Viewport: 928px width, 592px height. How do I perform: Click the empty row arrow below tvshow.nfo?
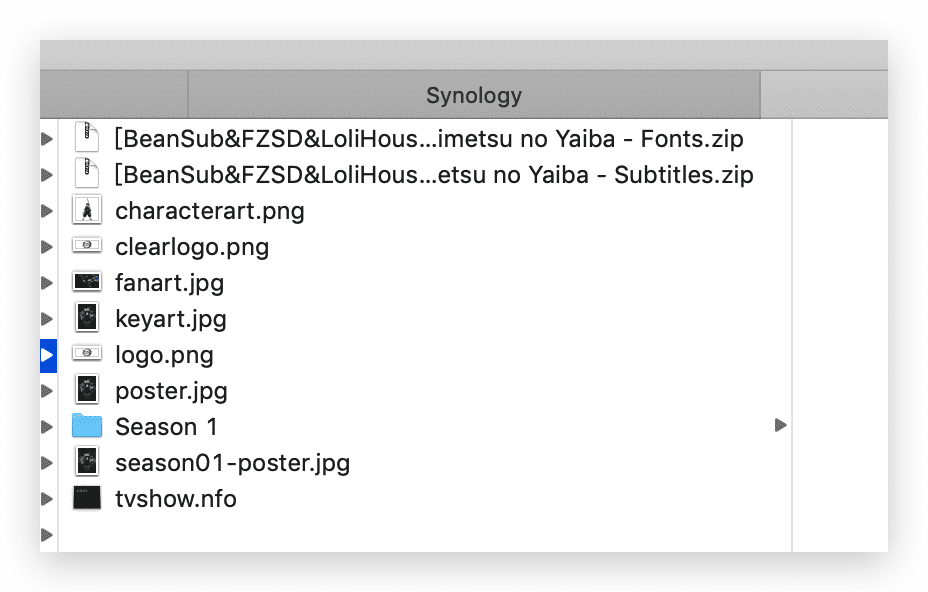[x=47, y=535]
